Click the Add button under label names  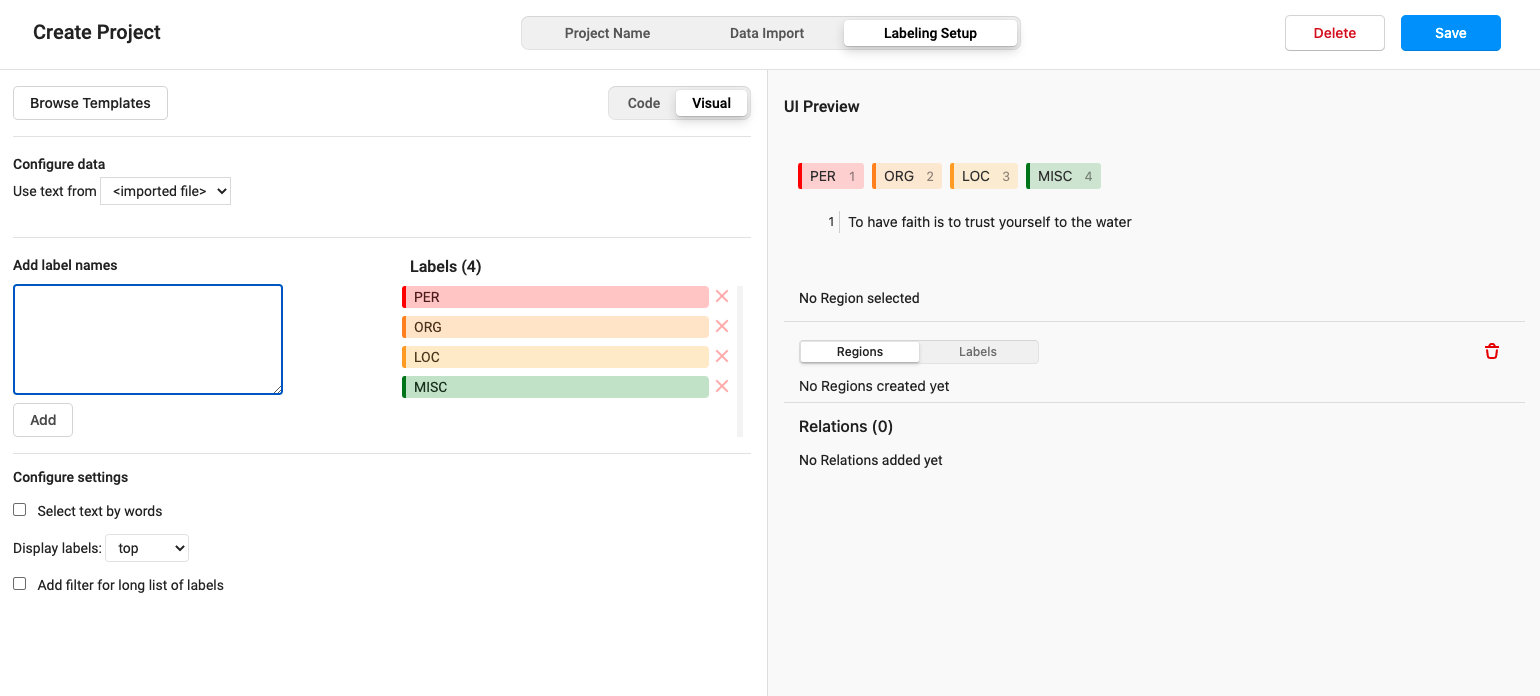click(43, 420)
